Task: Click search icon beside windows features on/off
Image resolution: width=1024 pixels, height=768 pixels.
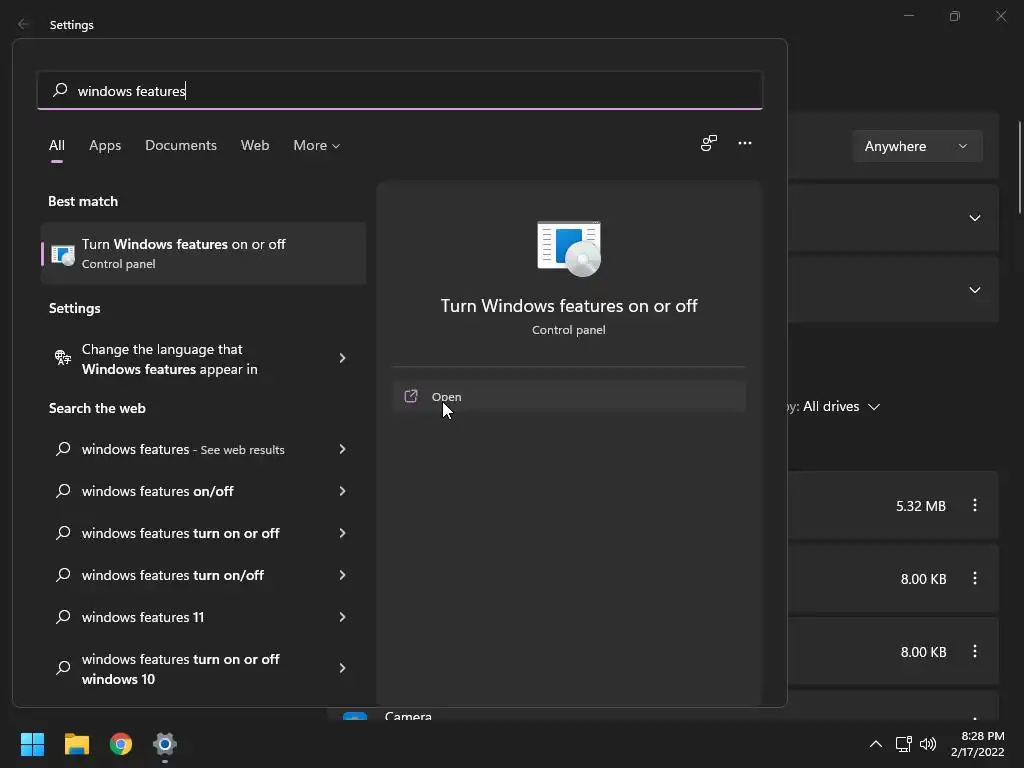Action: click(63, 490)
